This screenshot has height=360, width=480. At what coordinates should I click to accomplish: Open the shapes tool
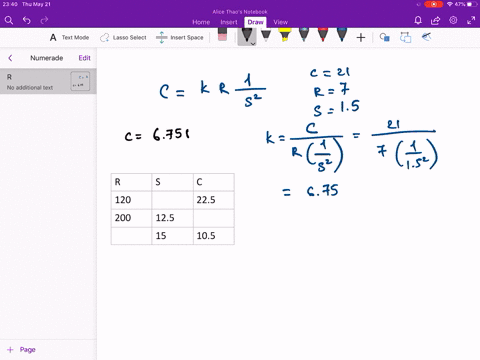point(384,37)
